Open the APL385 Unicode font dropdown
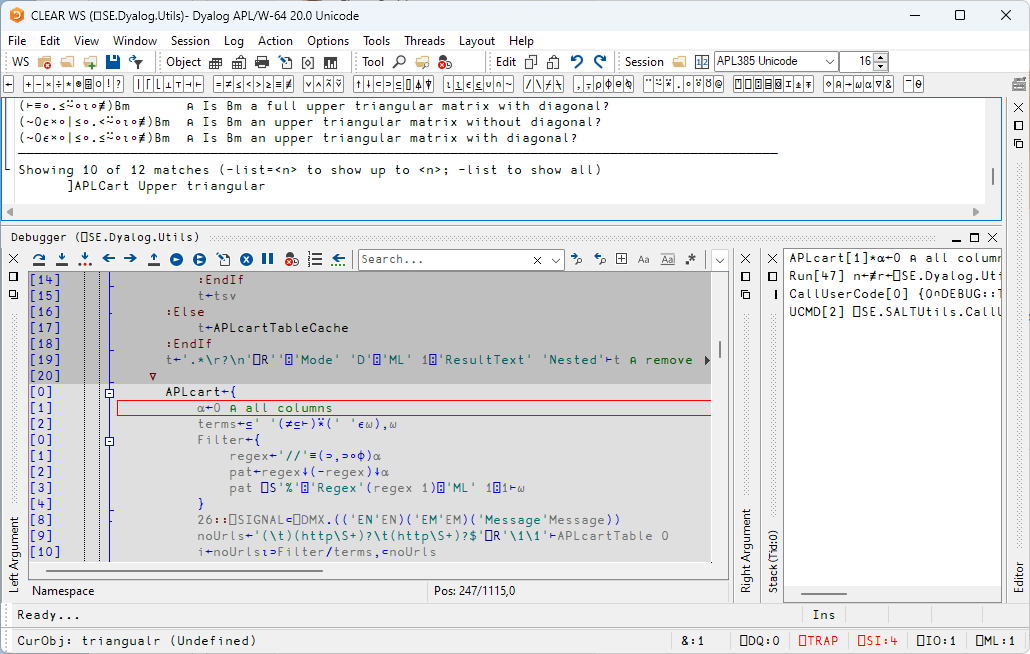This screenshot has height=654, width=1030. (829, 62)
